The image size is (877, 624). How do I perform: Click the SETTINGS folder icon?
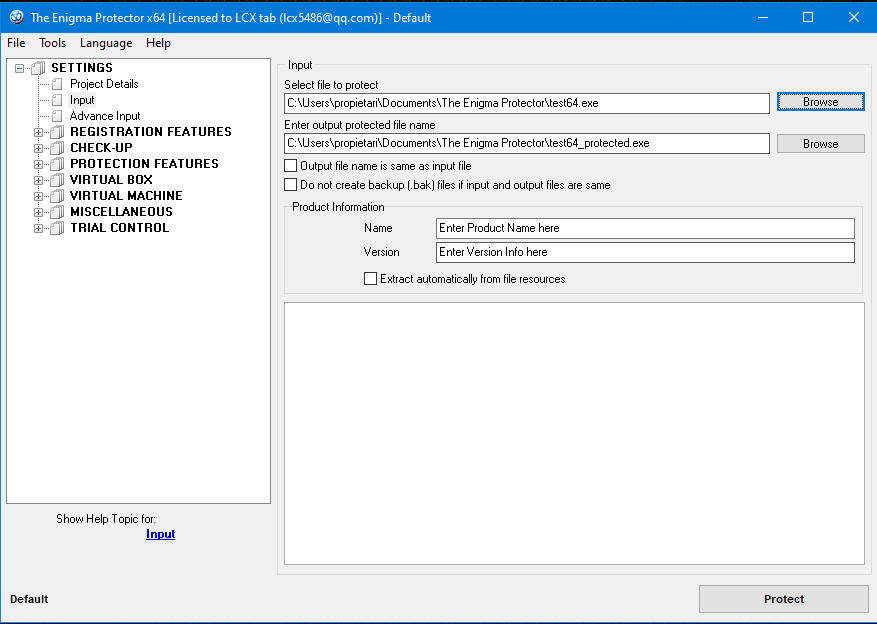tap(38, 68)
